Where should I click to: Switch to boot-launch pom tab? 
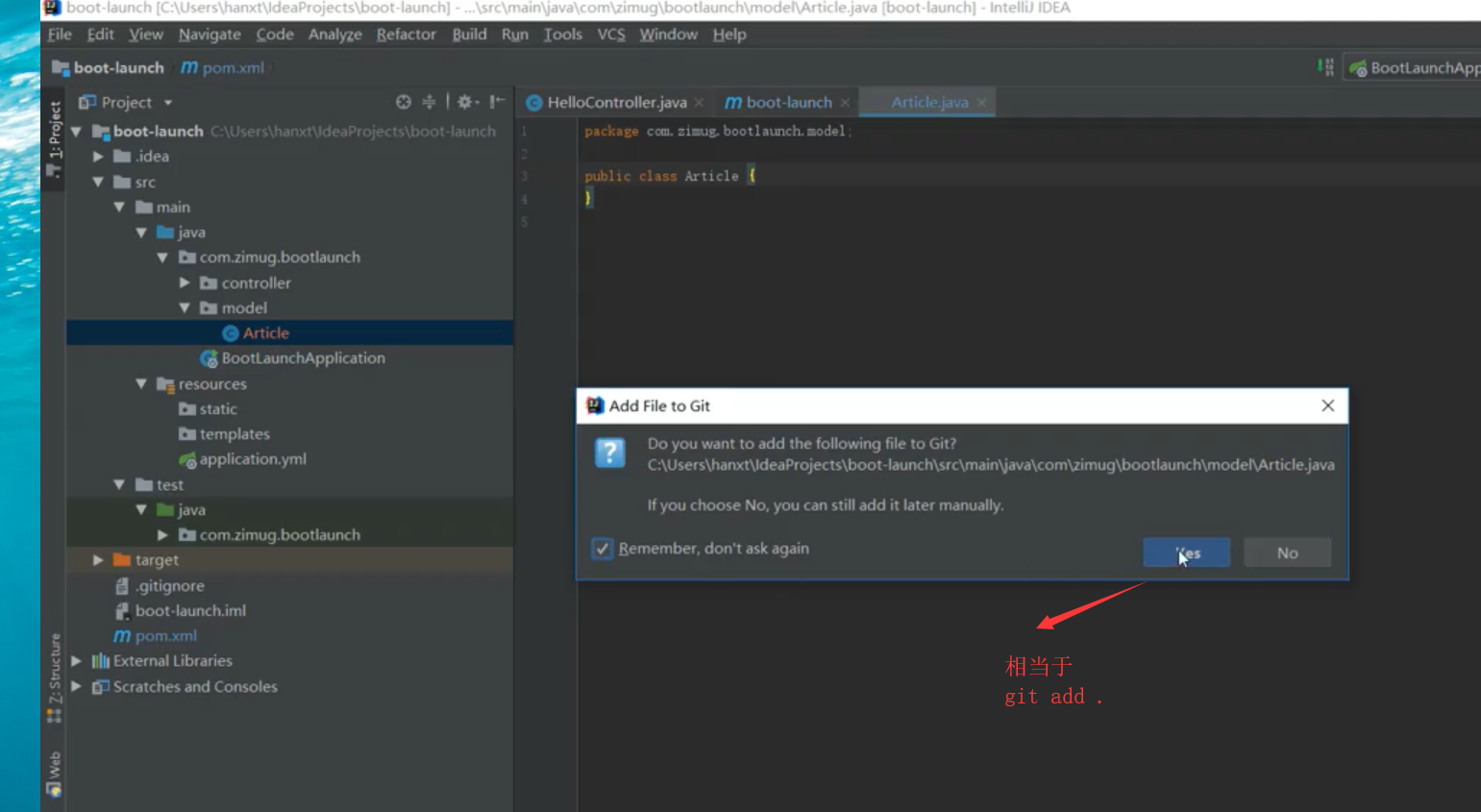788,103
